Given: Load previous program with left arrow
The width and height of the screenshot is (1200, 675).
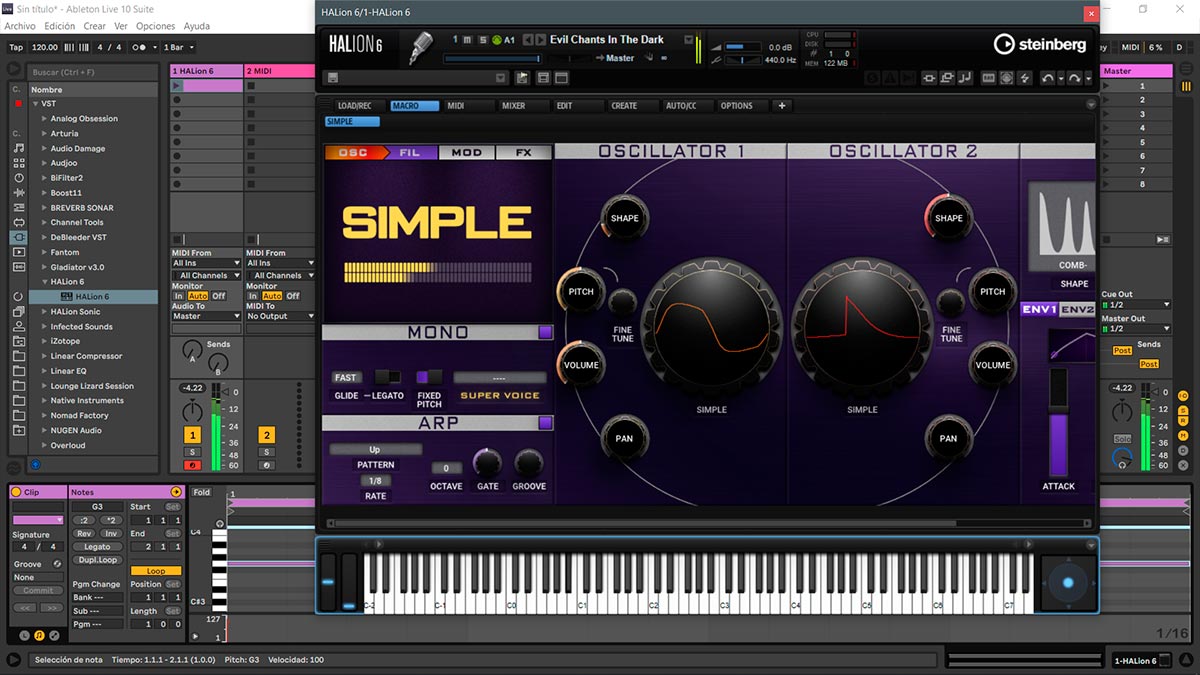Looking at the screenshot, I should click(x=527, y=40).
